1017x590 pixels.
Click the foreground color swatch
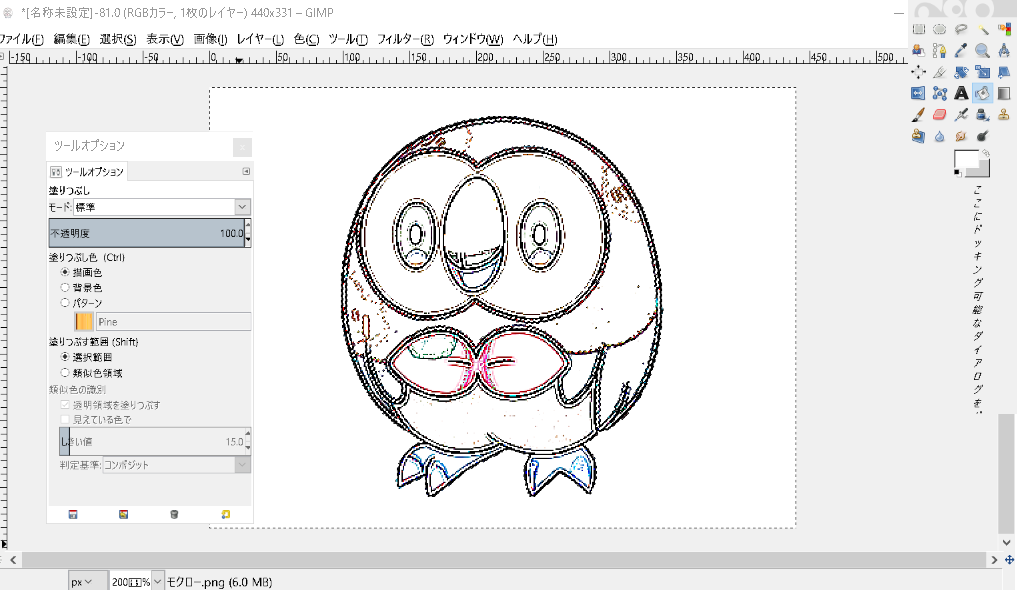click(966, 160)
